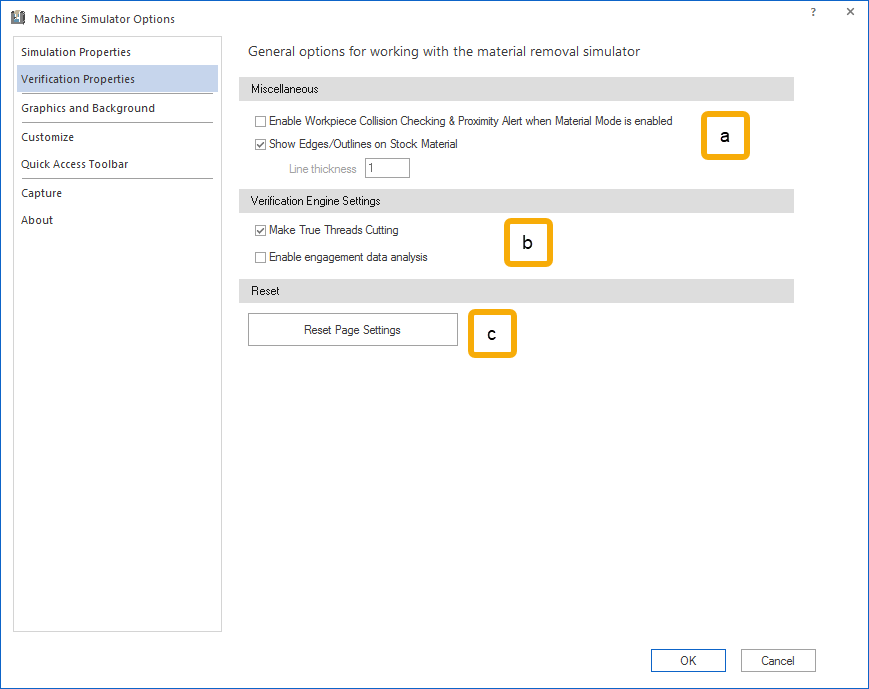Open the Simulation Properties page

[76, 52]
